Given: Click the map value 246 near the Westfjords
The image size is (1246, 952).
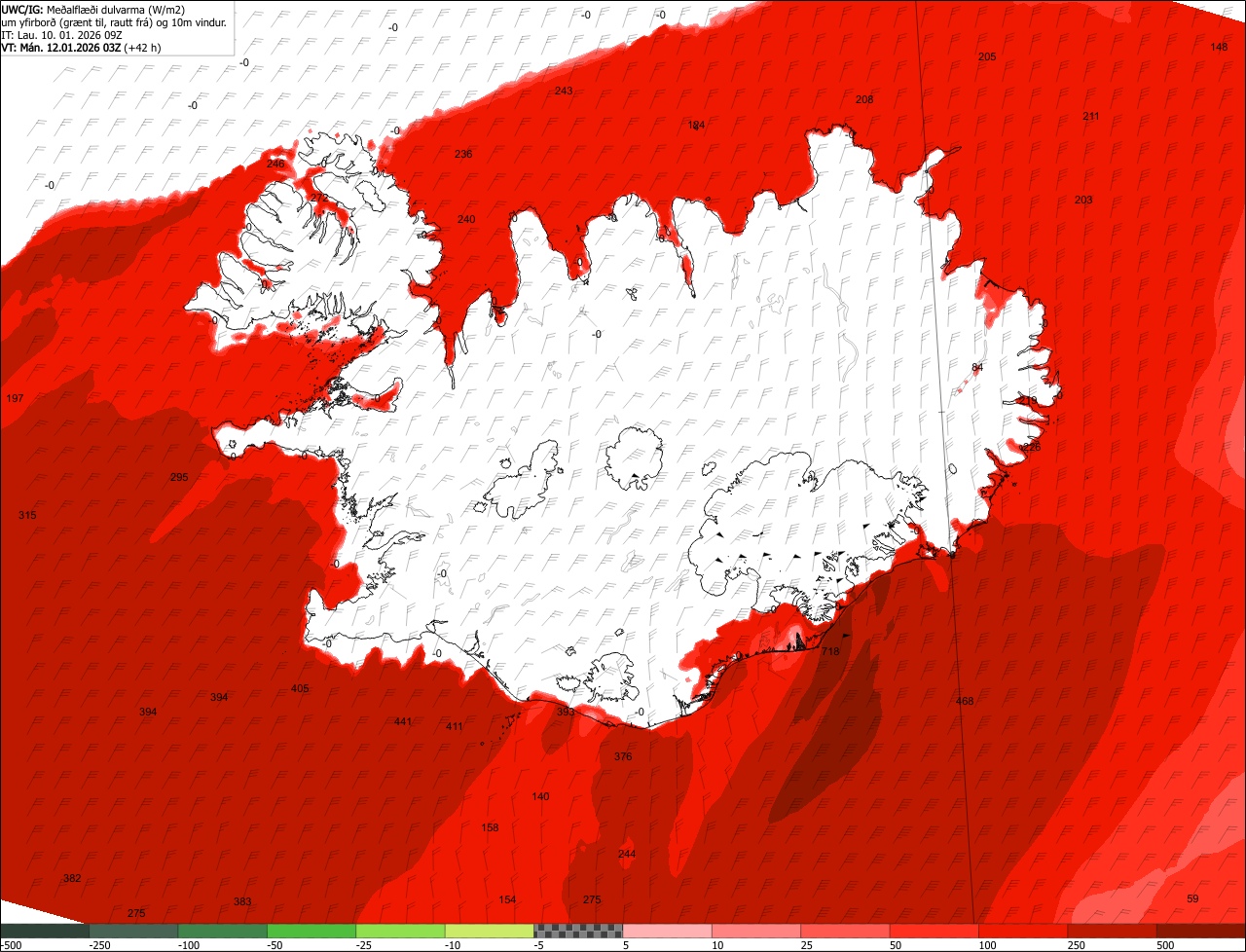Looking at the screenshot, I should click(275, 164).
